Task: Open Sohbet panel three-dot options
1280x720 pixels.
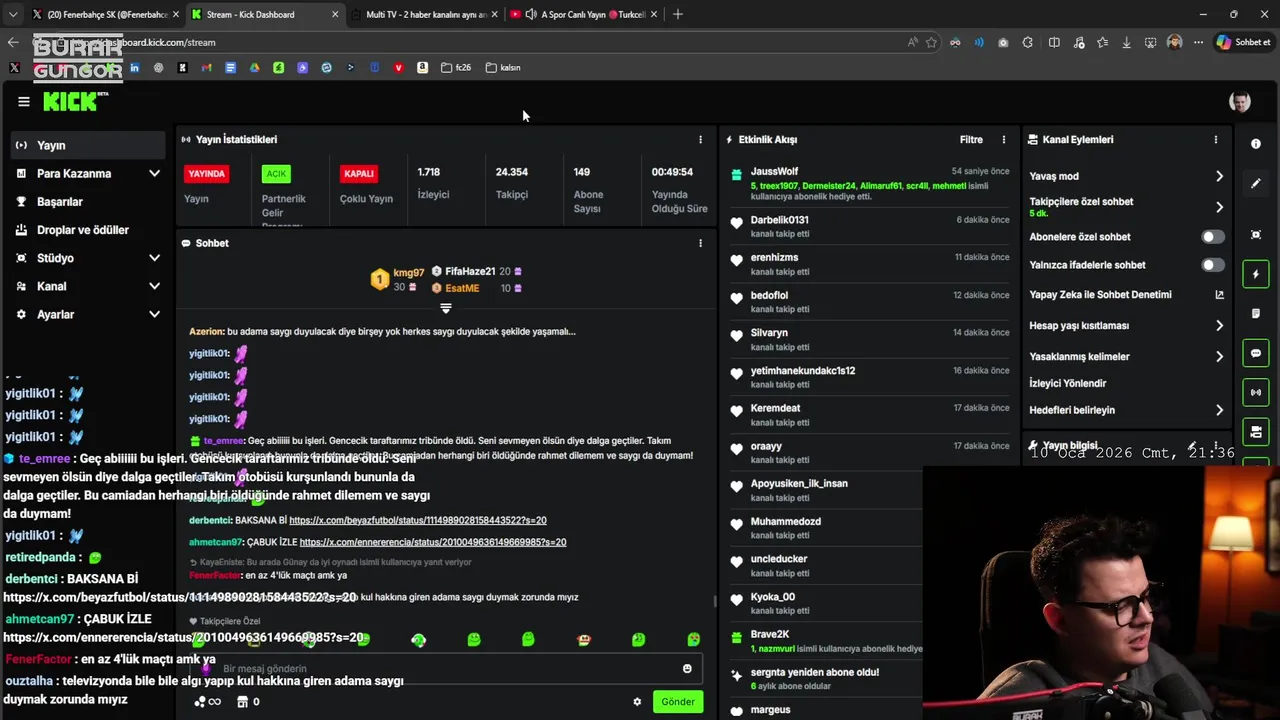Action: pos(700,243)
